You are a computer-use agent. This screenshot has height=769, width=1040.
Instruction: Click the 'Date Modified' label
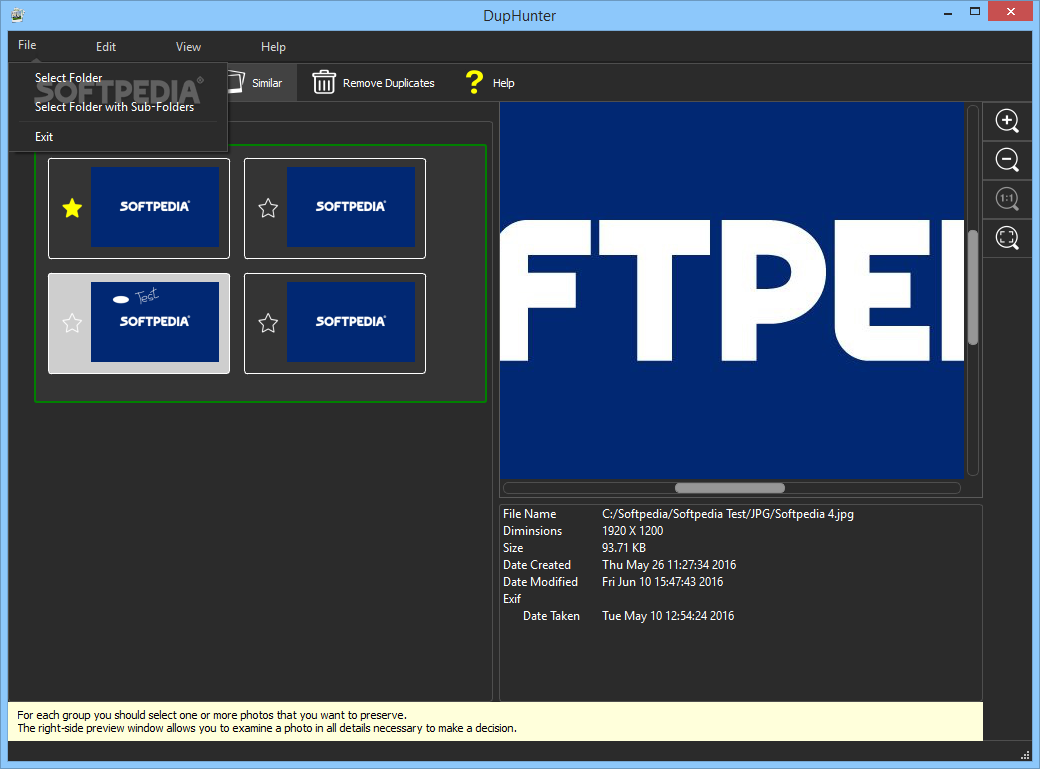pos(540,582)
